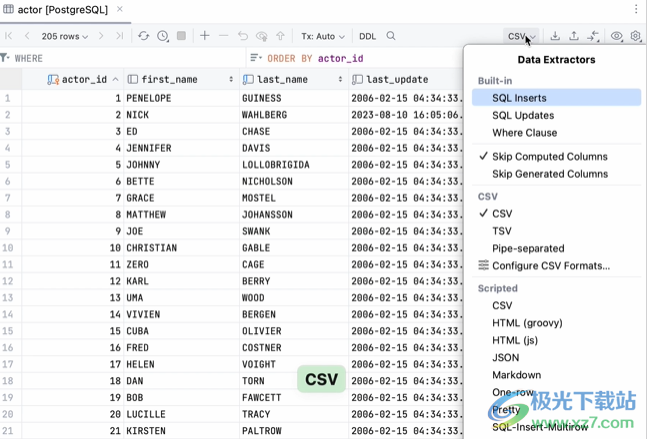The height and width of the screenshot is (439, 647).
Task: Toggle first_name column sort arrows
Action: 231,79
